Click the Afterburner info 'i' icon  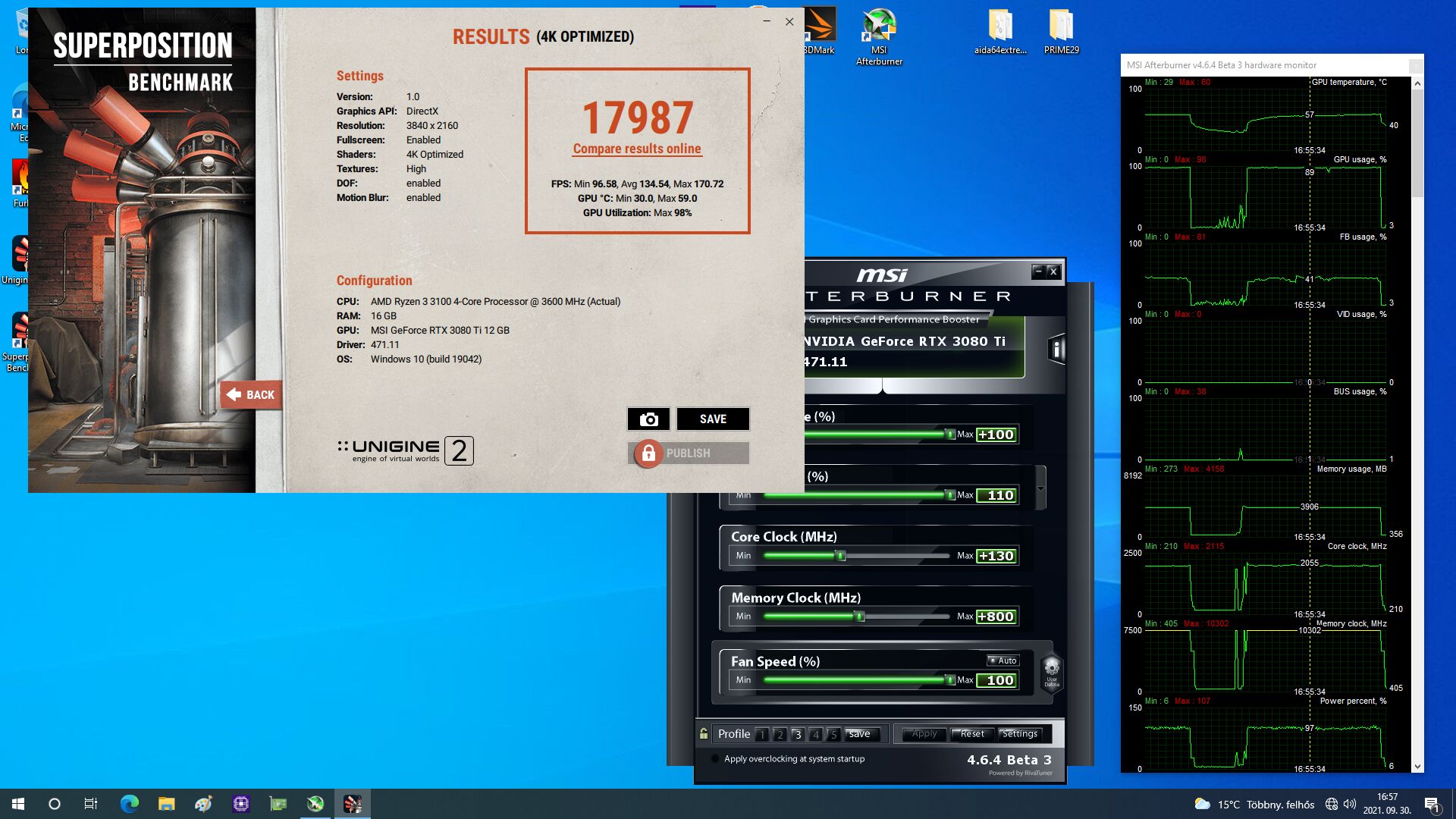[x=1056, y=350]
